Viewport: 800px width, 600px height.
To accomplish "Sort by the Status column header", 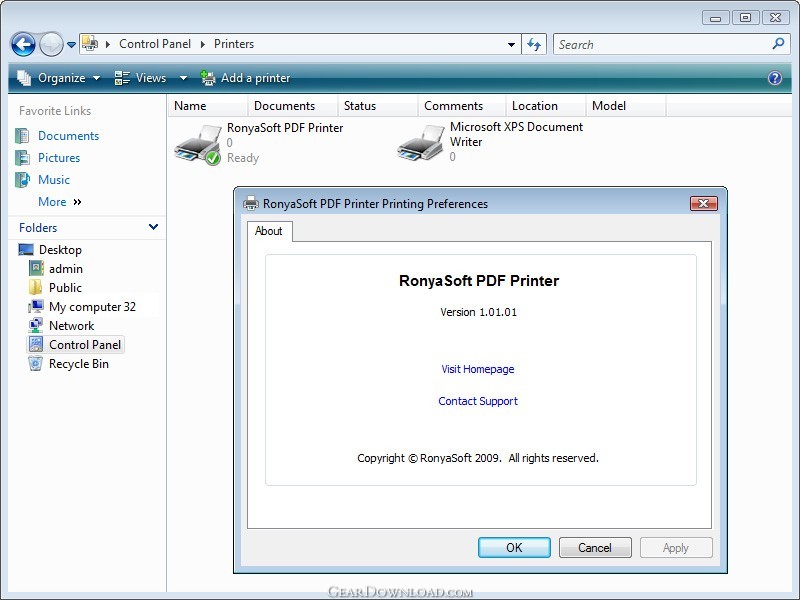I will pos(378,106).
